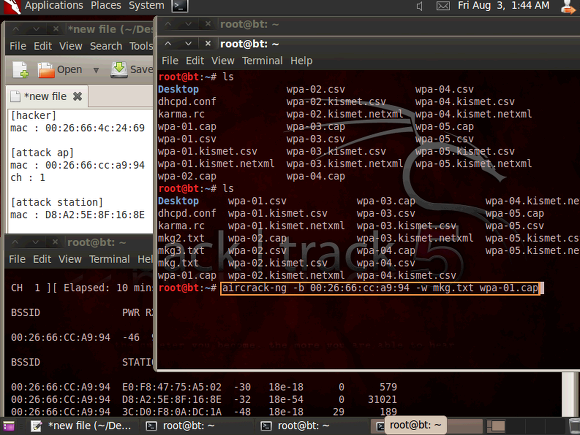Click vertical scrollbar at right edge

click(568, 394)
